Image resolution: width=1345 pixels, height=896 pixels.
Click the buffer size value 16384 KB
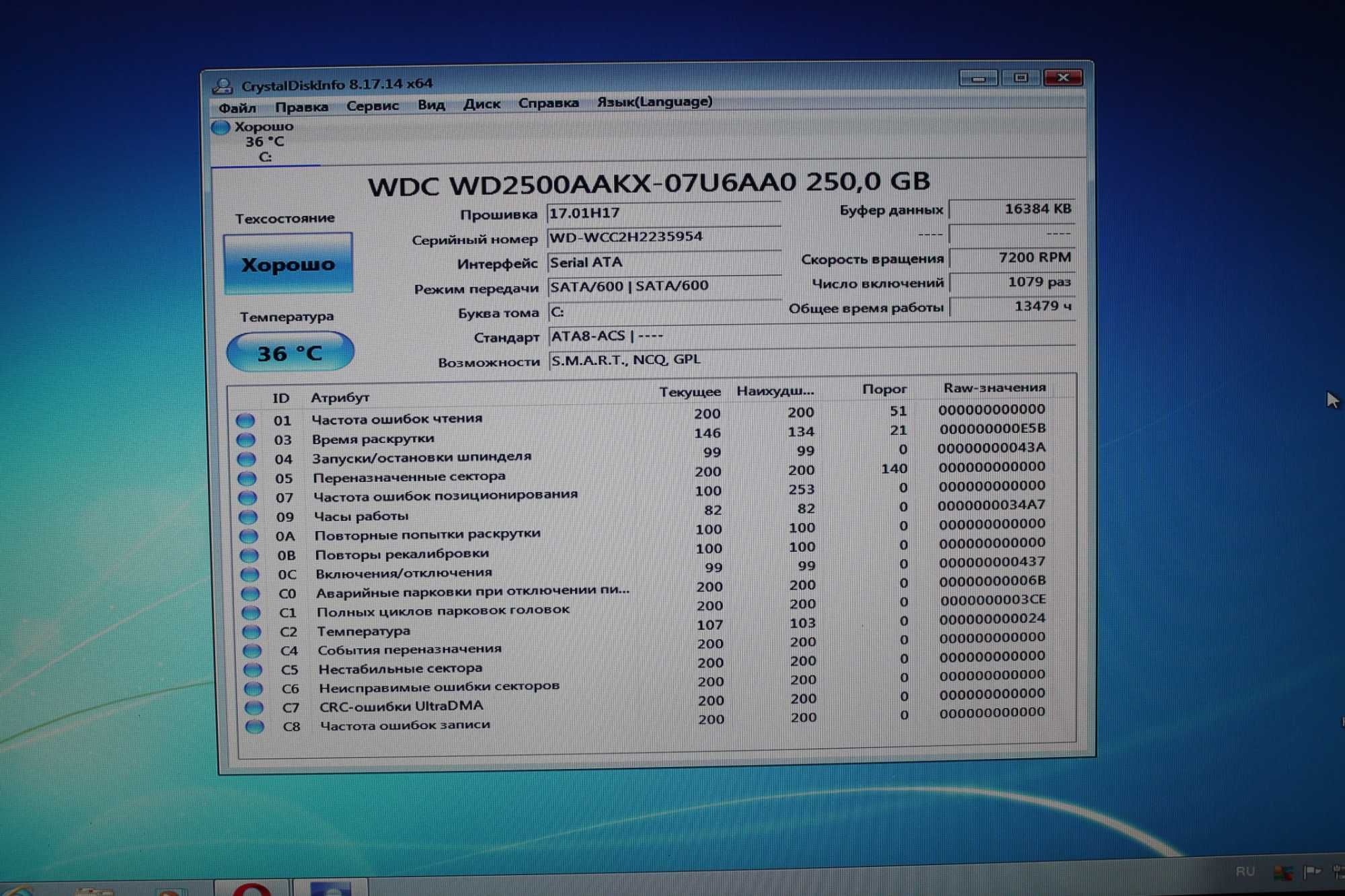[1011, 209]
